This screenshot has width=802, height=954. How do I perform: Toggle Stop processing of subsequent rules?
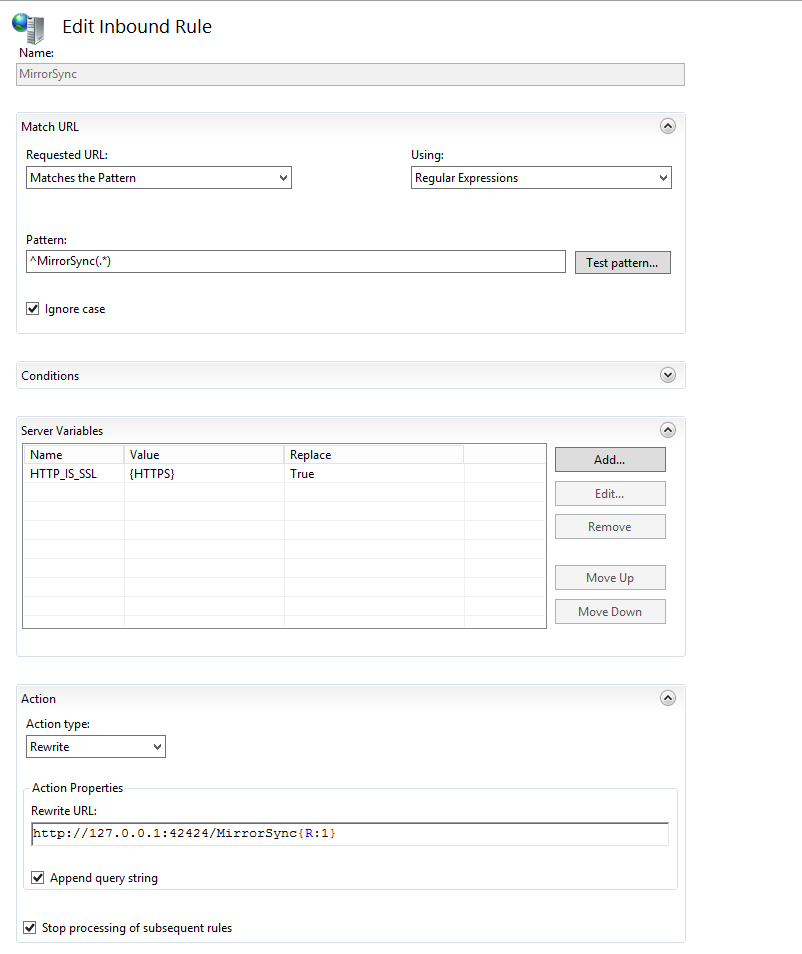point(29,927)
